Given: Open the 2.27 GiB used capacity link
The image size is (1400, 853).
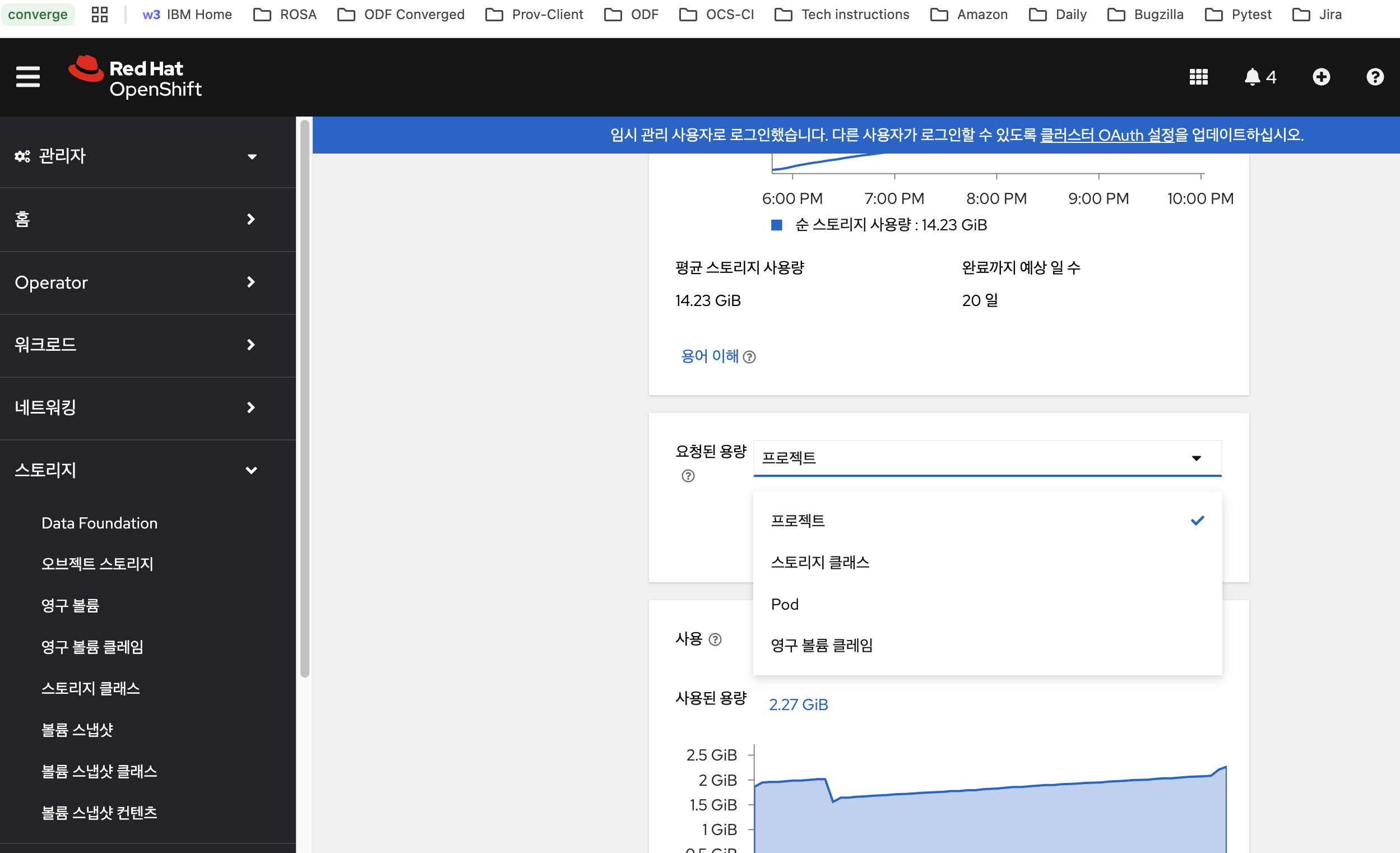Looking at the screenshot, I should tap(798, 704).
